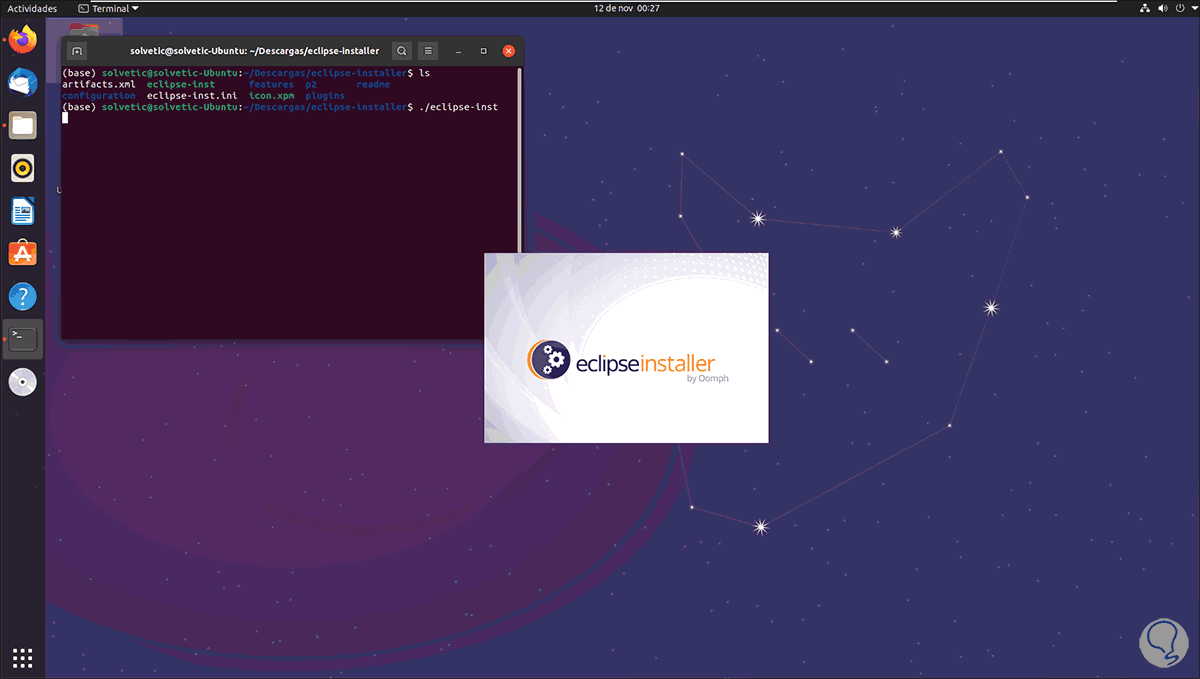Open the Files manager in the dock
The image size is (1200, 679).
22,126
